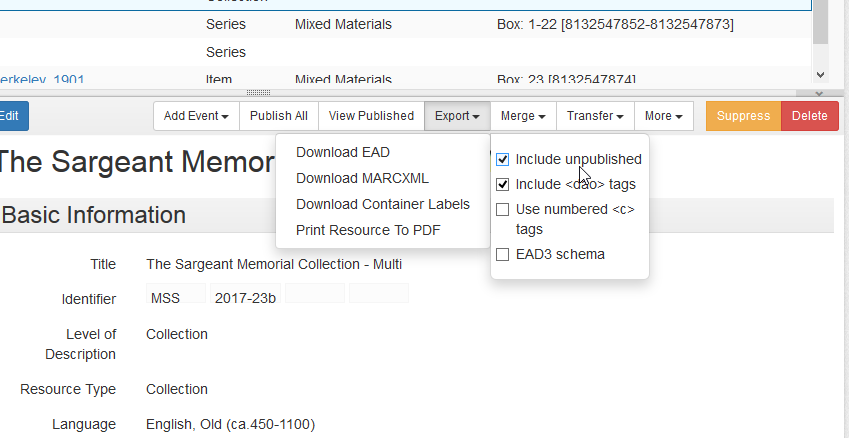Collapse the Export dropdown button
849x438 pixels.
(457, 116)
